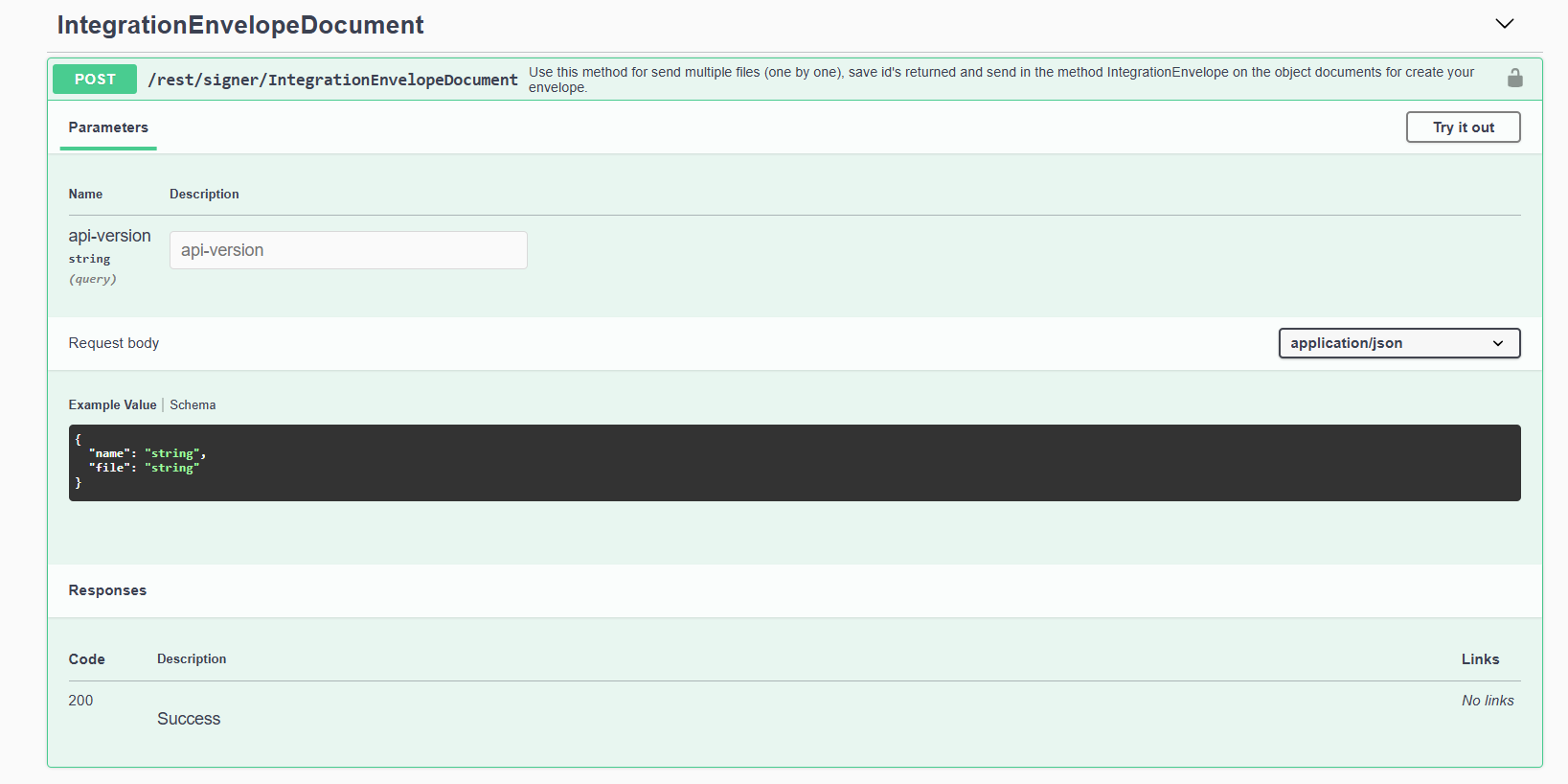Click the Success response description
This screenshot has width=1568, height=784.
click(x=189, y=719)
